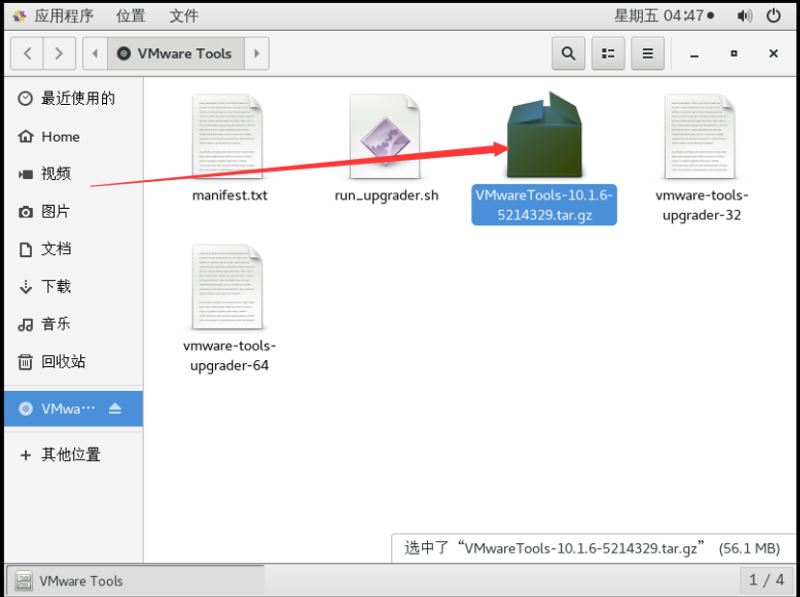
Task: Switch workspace via 1 / 4 indicator
Action: pos(766,580)
